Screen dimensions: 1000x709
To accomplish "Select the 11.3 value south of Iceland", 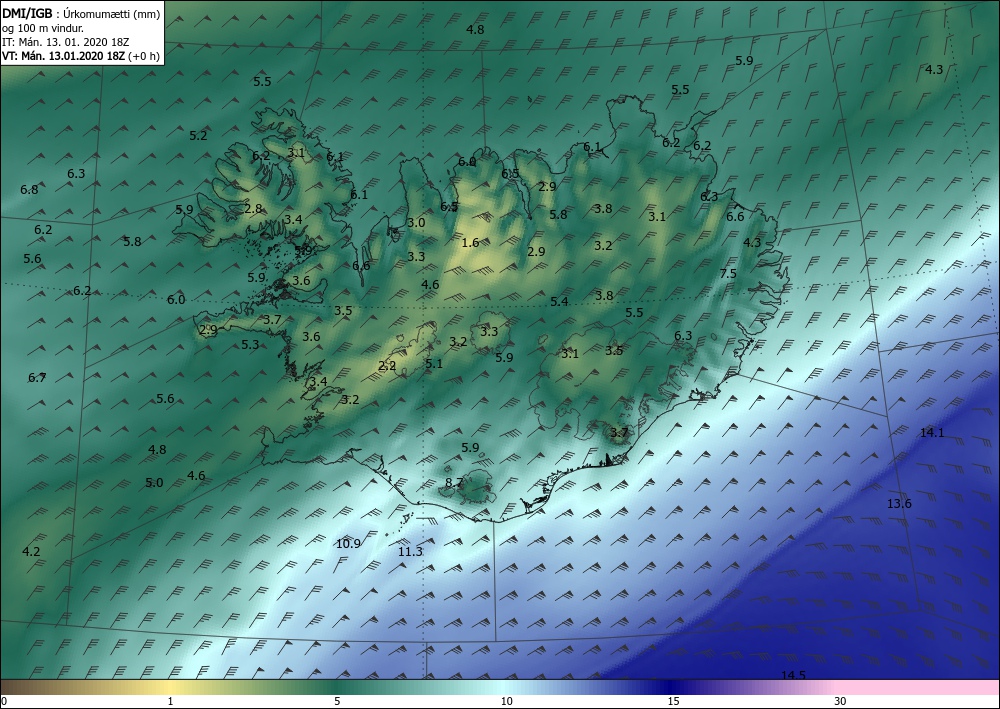I will 410,552.
